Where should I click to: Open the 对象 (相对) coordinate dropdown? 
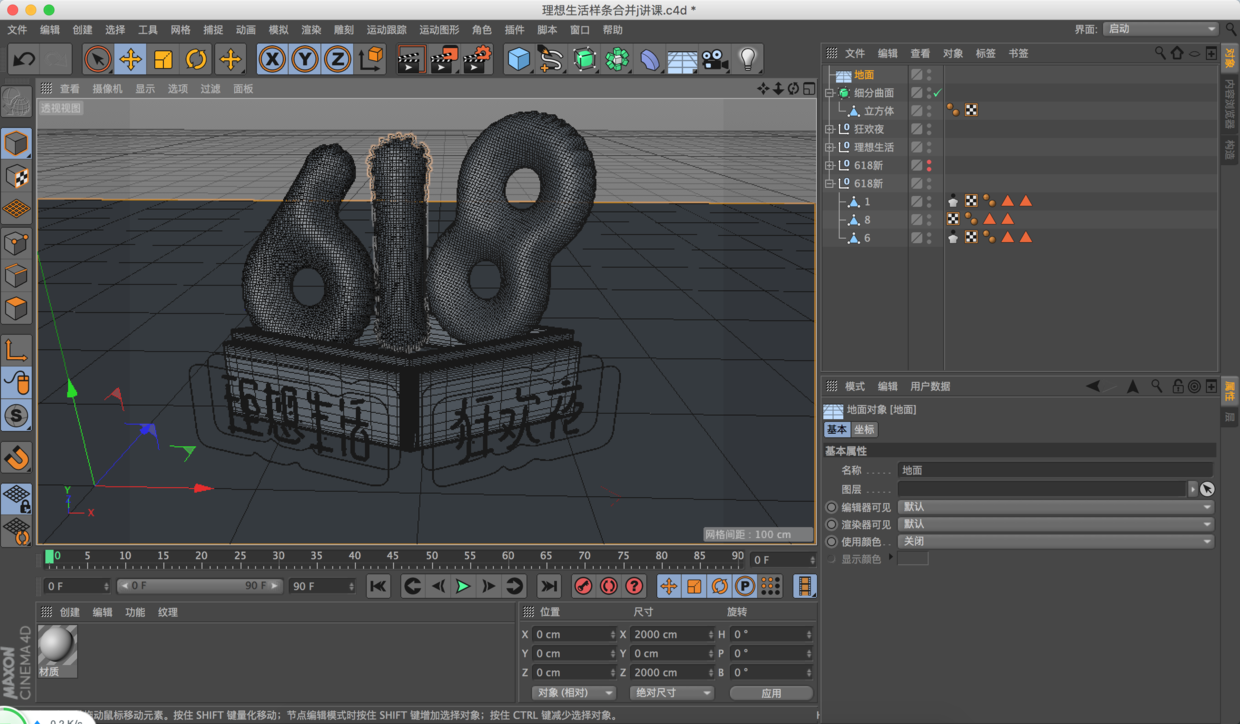tap(574, 692)
